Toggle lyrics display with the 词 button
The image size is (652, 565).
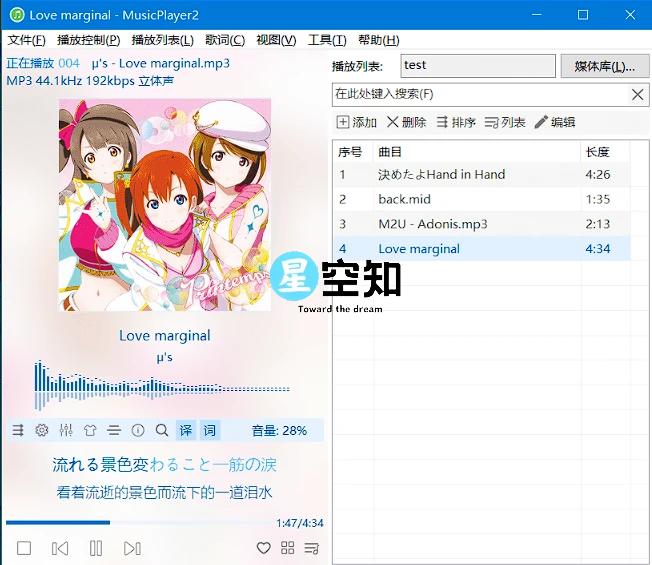click(210, 430)
